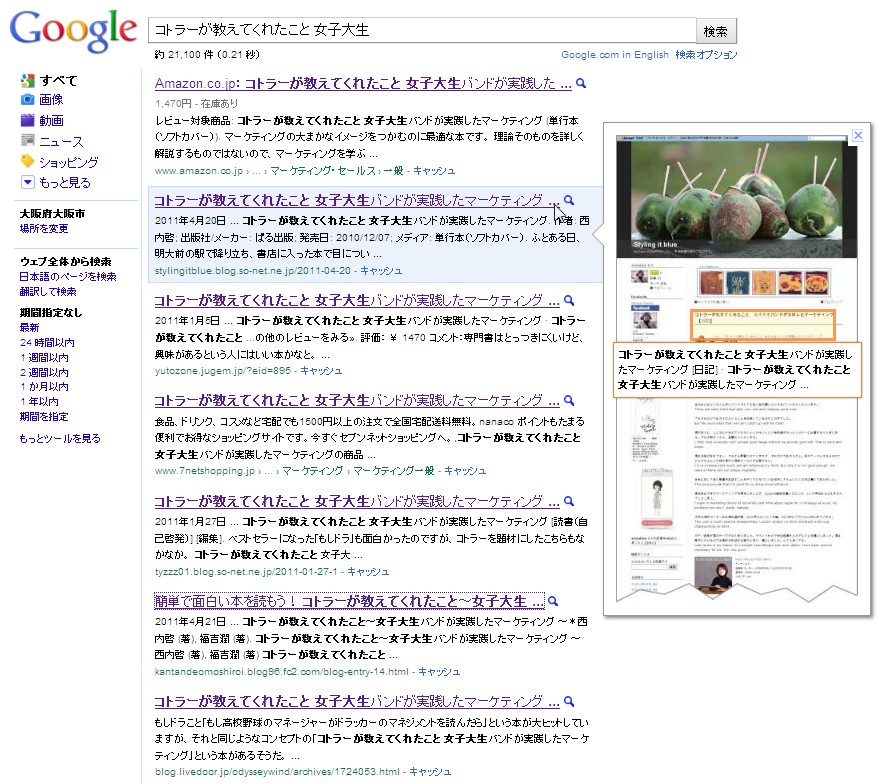Screen dimensions: 882x784
Task: Open preview magnifier for Amazon.co.jp result
Action: click(581, 84)
